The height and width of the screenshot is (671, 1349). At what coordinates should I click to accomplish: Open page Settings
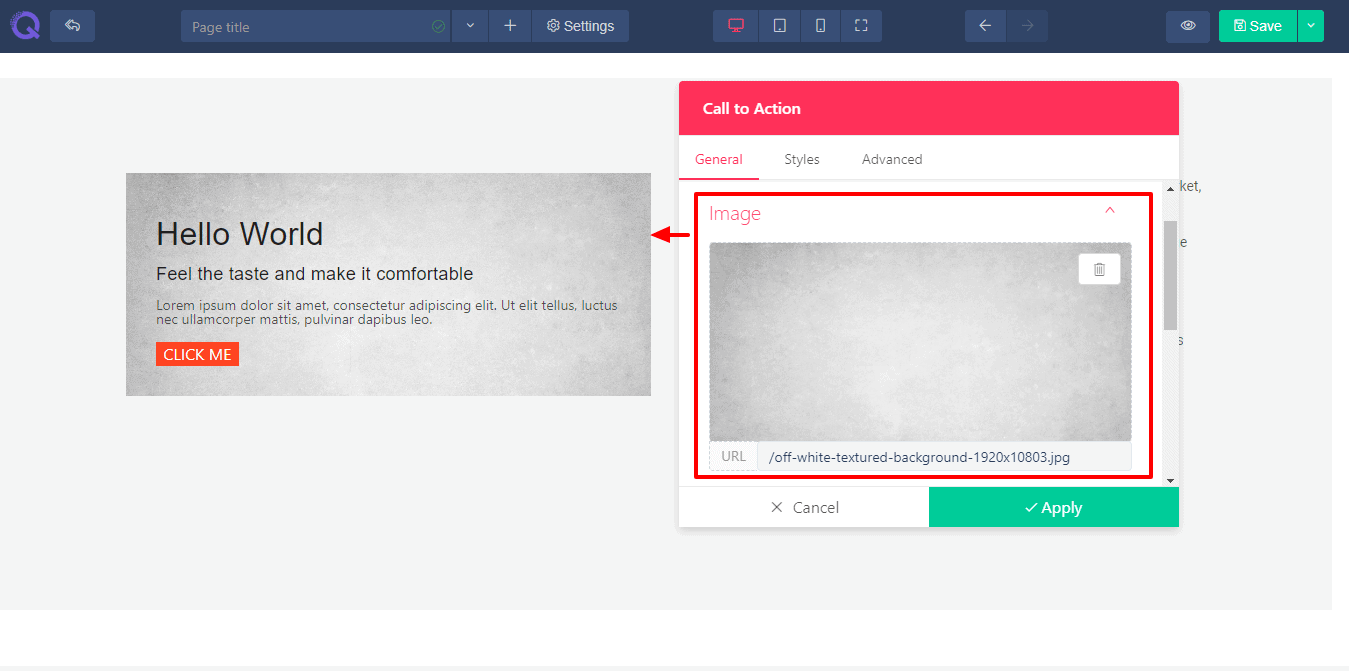(x=580, y=26)
